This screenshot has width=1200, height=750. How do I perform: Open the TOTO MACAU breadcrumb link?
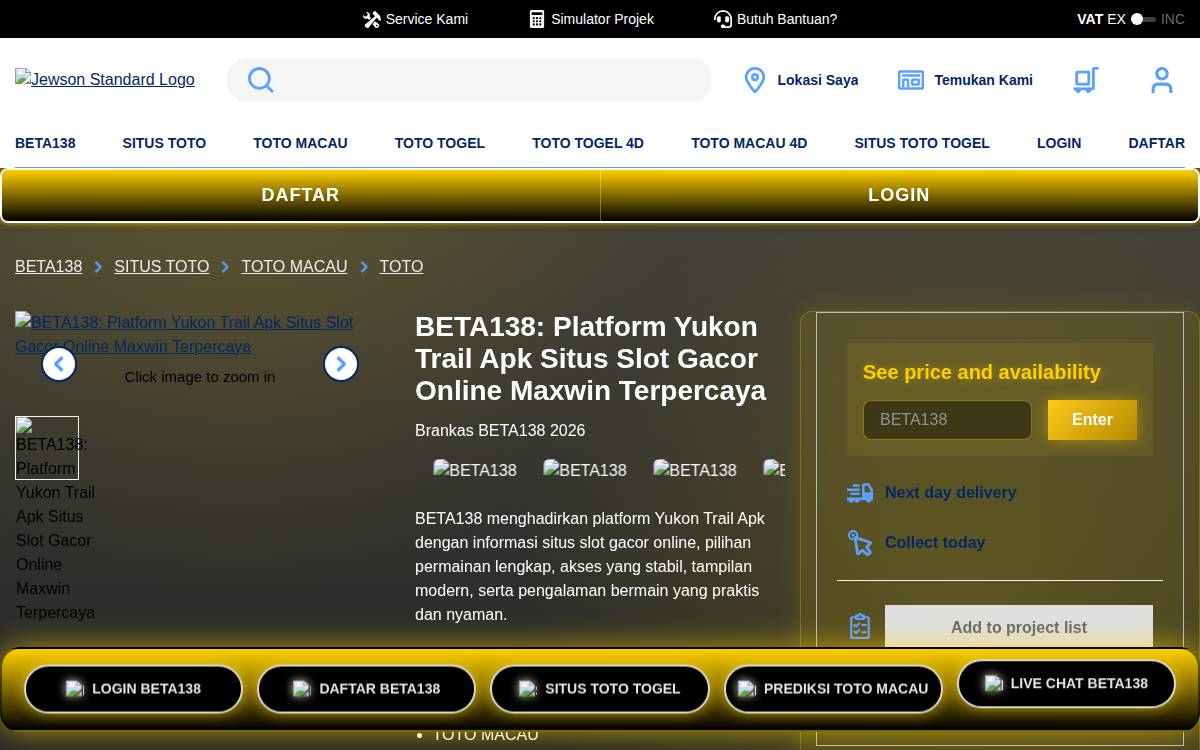tap(294, 267)
